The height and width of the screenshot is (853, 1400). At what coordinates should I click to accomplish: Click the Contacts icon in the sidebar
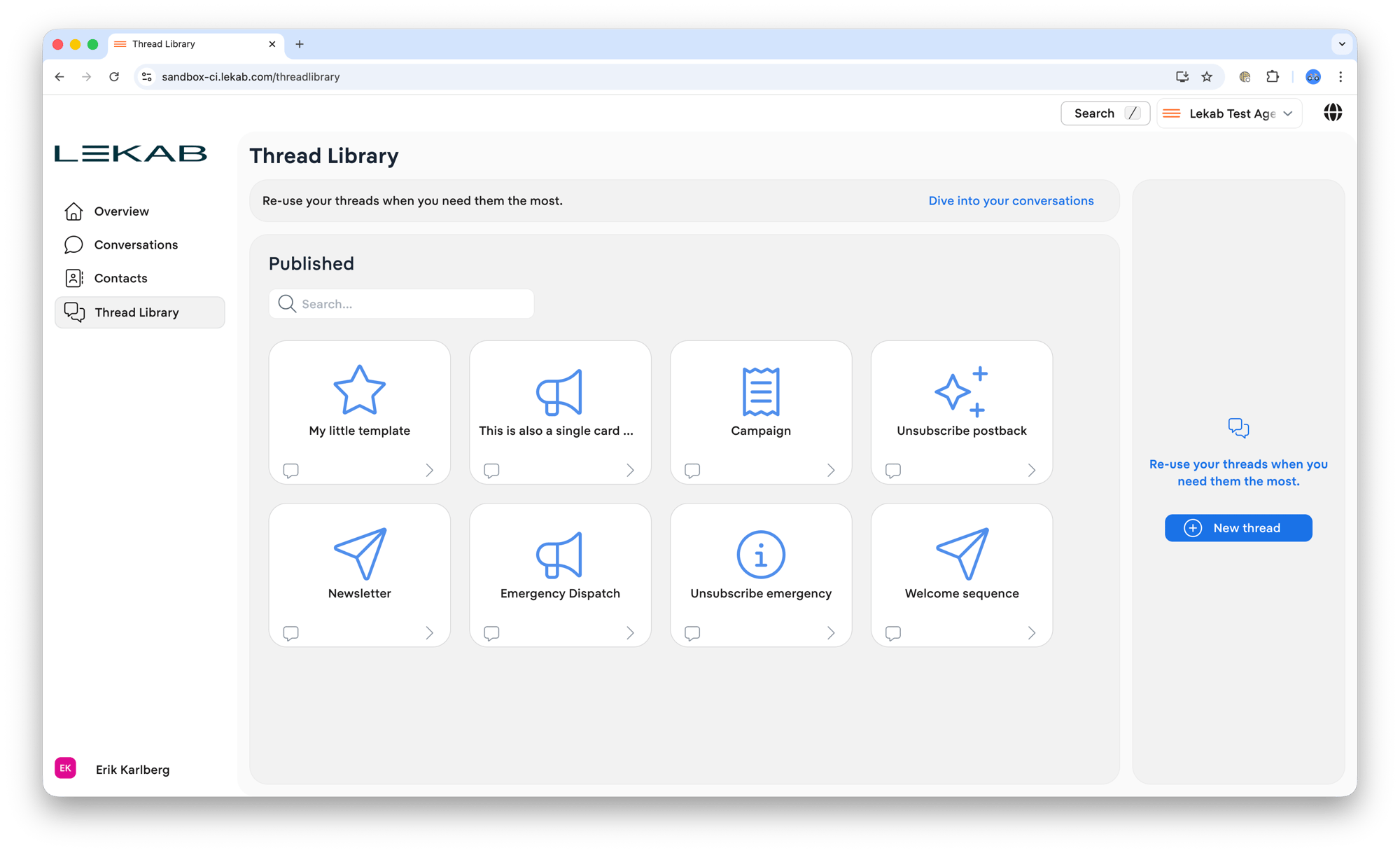[x=73, y=278]
